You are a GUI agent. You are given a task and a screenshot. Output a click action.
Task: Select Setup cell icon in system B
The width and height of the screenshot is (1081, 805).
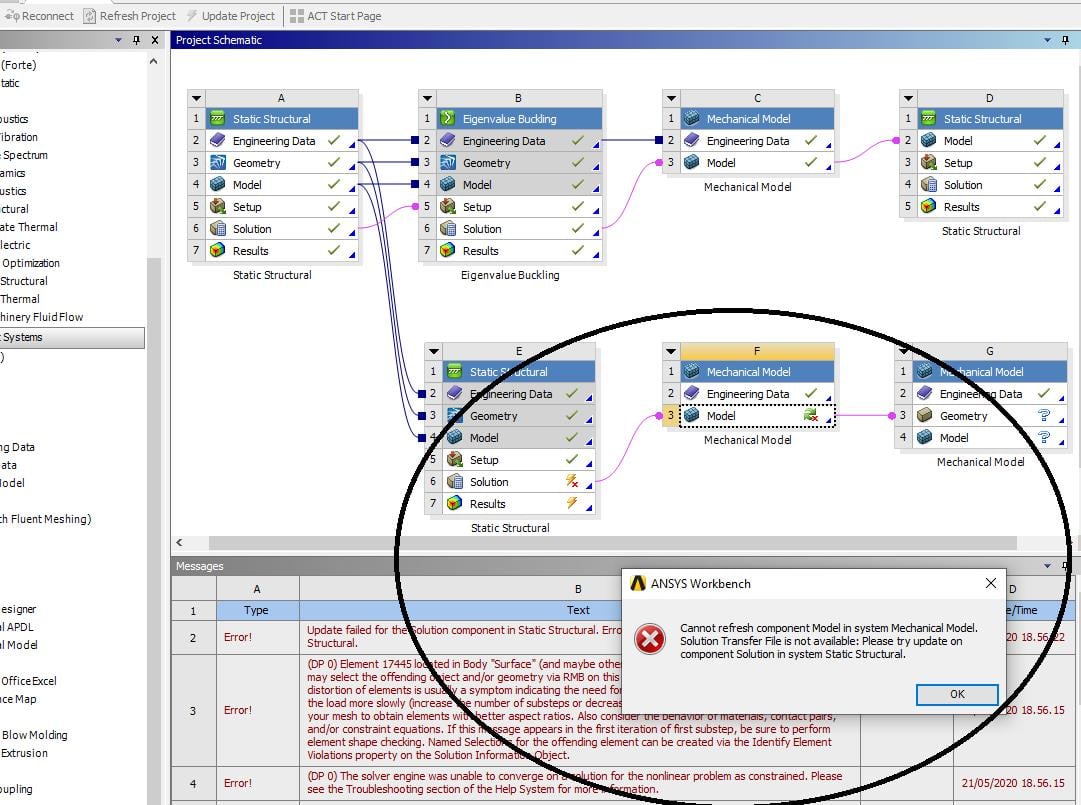(447, 207)
